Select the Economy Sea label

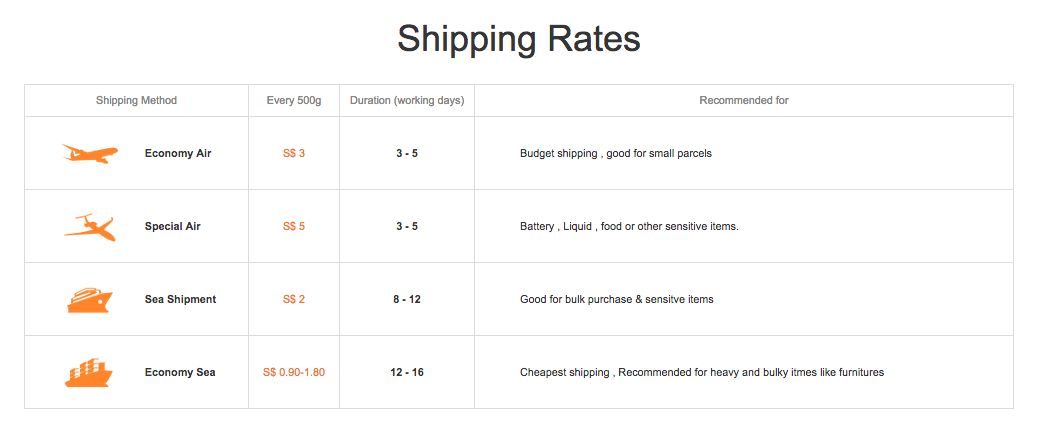click(x=180, y=373)
